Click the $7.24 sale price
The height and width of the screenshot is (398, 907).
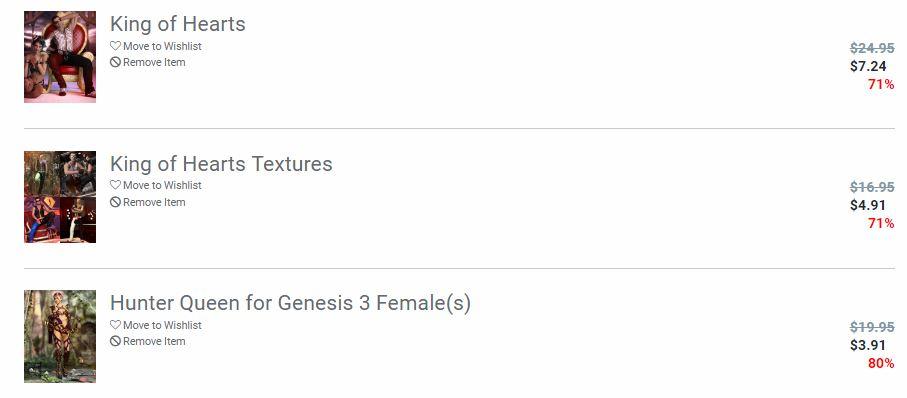click(868, 67)
